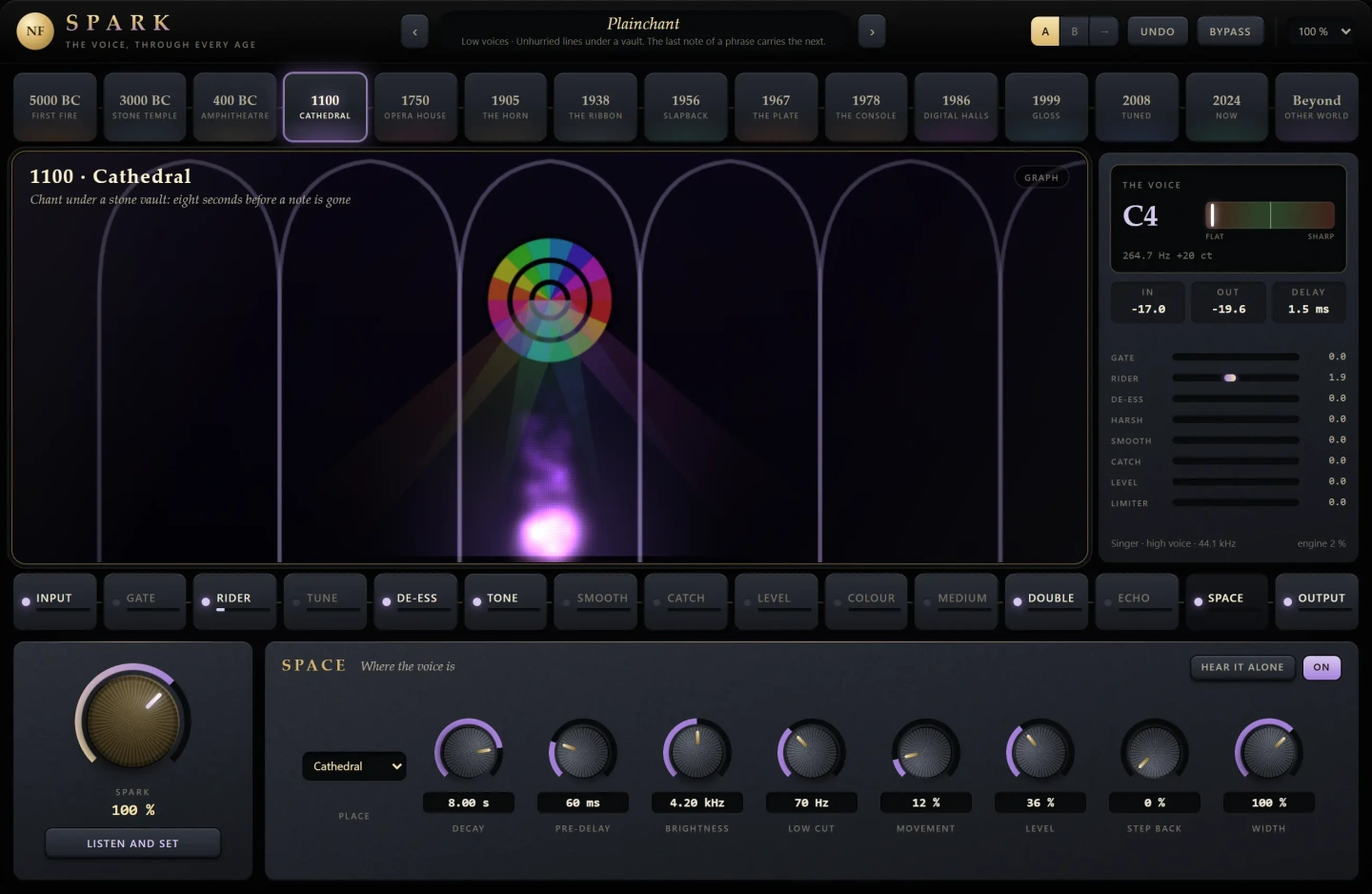Enable Hear It Alone for Space

tap(1242, 667)
